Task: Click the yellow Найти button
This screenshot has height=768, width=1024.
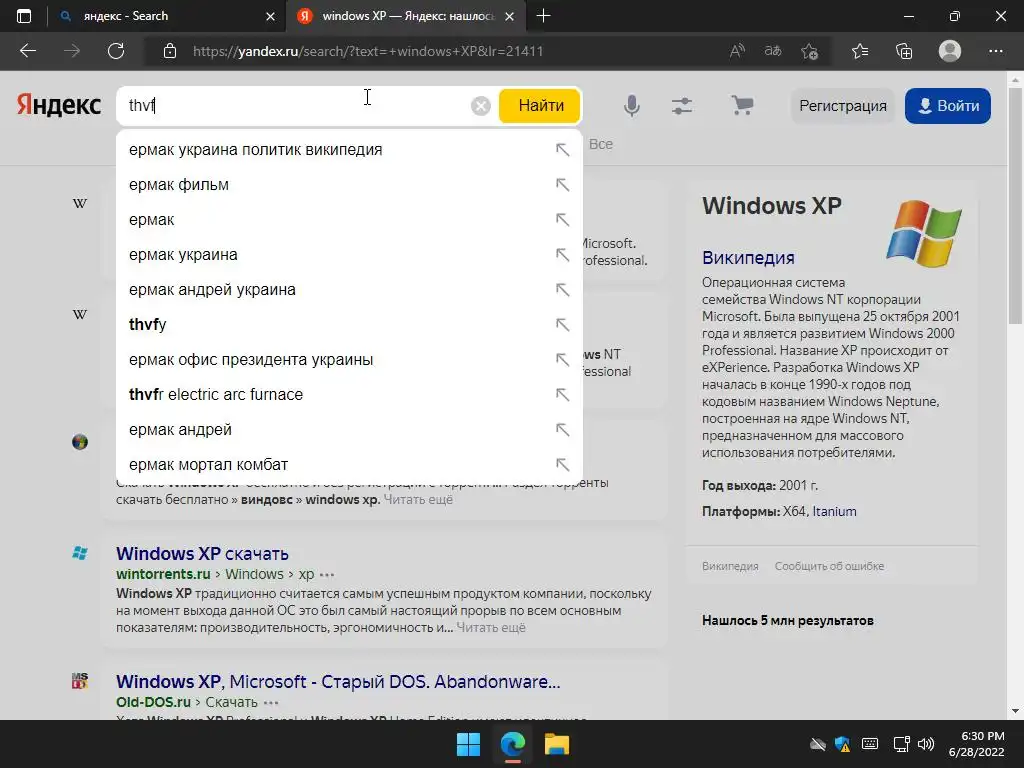Action: click(540, 106)
